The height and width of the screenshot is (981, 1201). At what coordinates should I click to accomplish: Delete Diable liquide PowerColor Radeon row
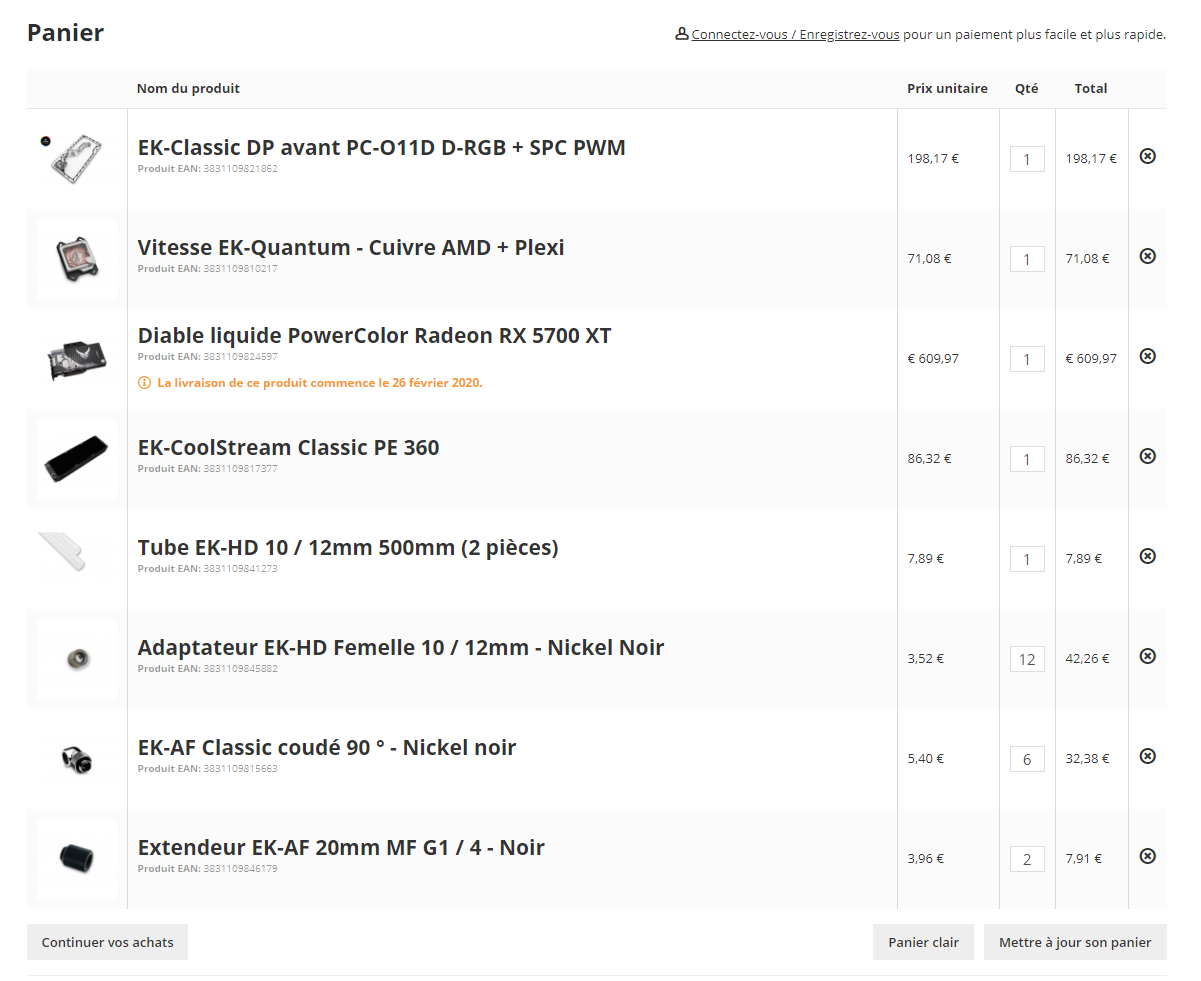pyautogui.click(x=1148, y=356)
